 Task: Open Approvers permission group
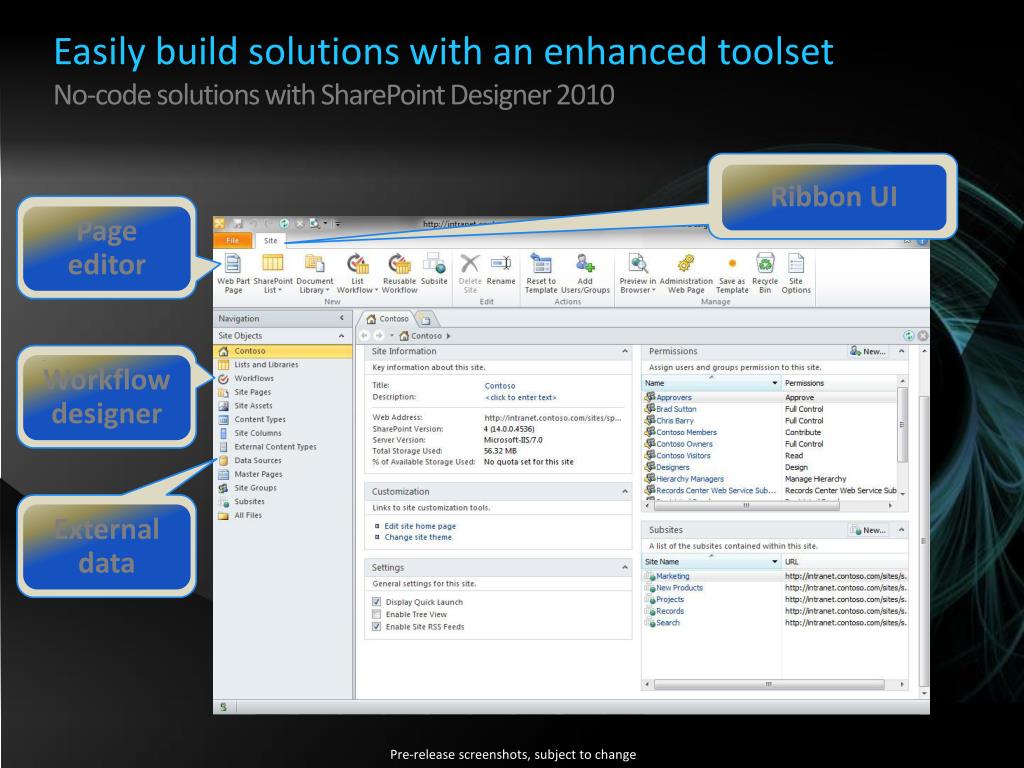673,397
